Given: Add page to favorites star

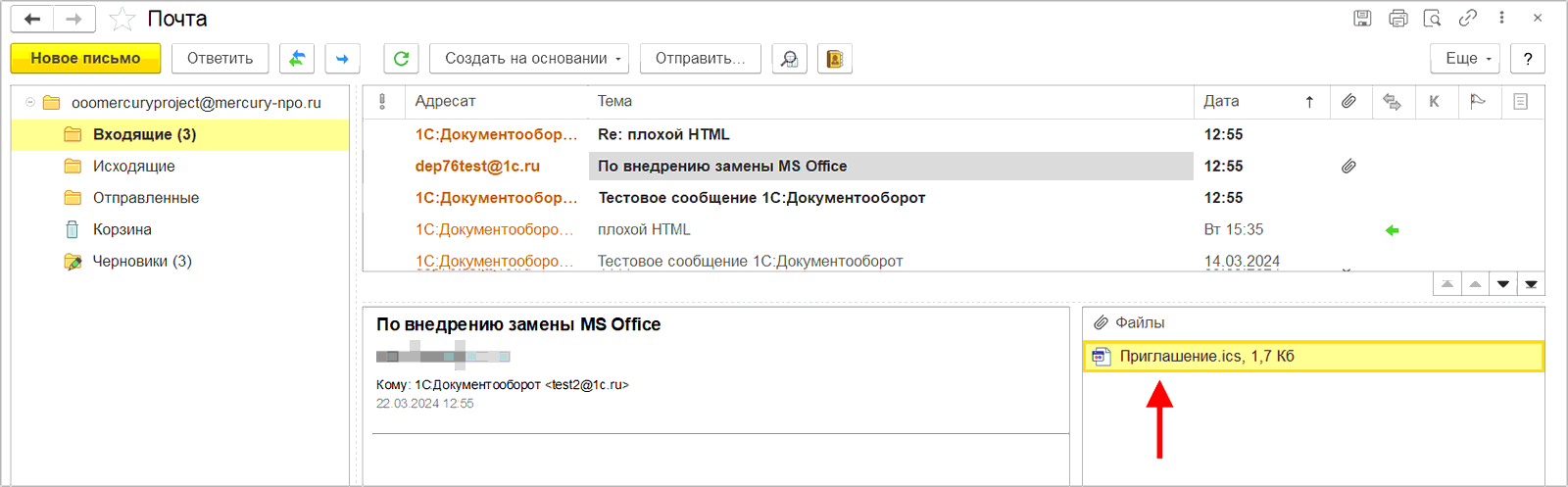Looking at the screenshot, I should pyautogui.click(x=122, y=19).
